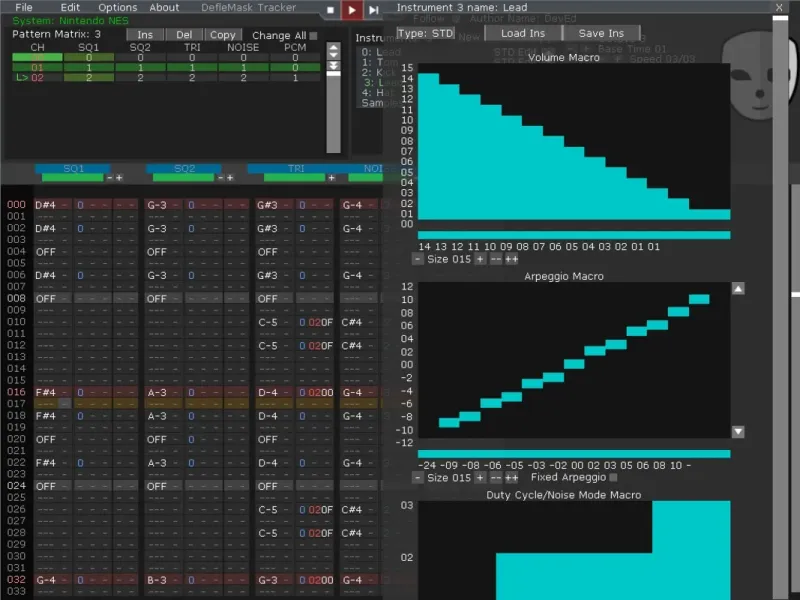This screenshot has width=800, height=600.
Task: Click the ++ button under Arpeggio Macro
Action: 512,478
